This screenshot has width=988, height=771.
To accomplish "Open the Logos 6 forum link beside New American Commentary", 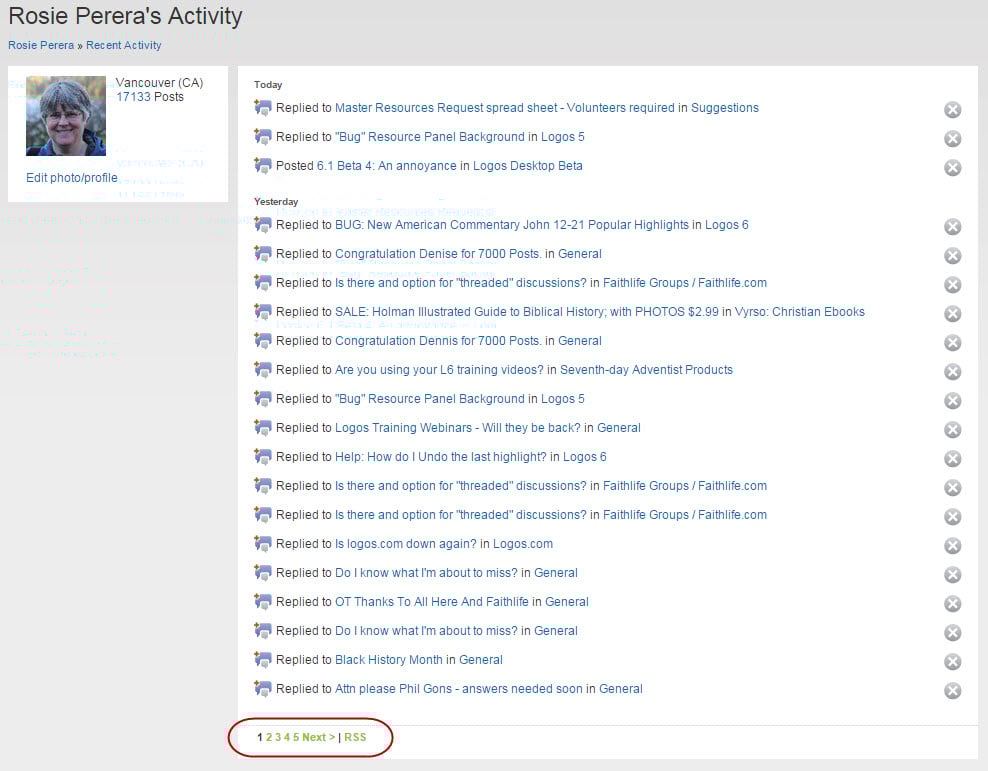I will pyautogui.click(x=727, y=225).
